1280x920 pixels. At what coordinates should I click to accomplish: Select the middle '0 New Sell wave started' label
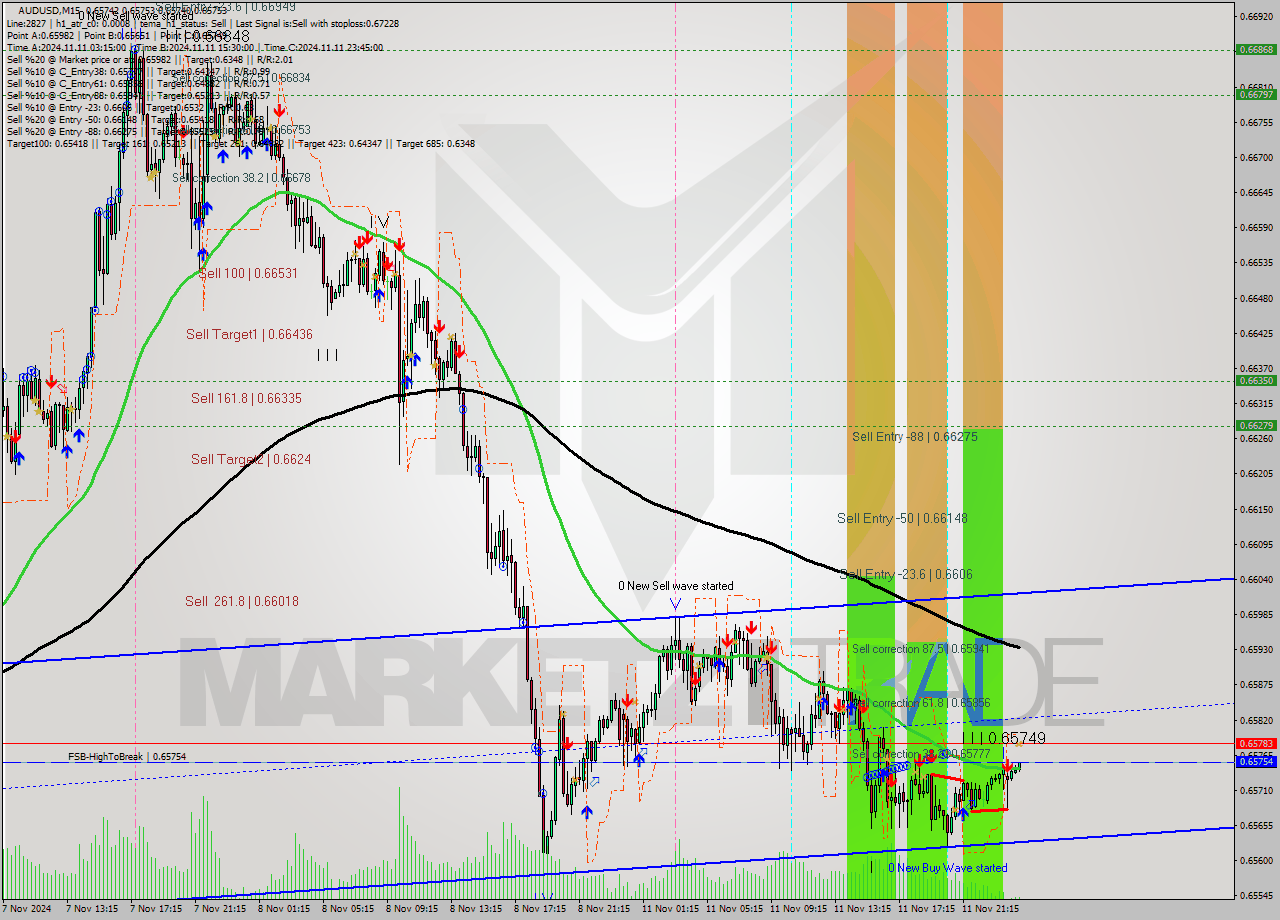(675, 586)
